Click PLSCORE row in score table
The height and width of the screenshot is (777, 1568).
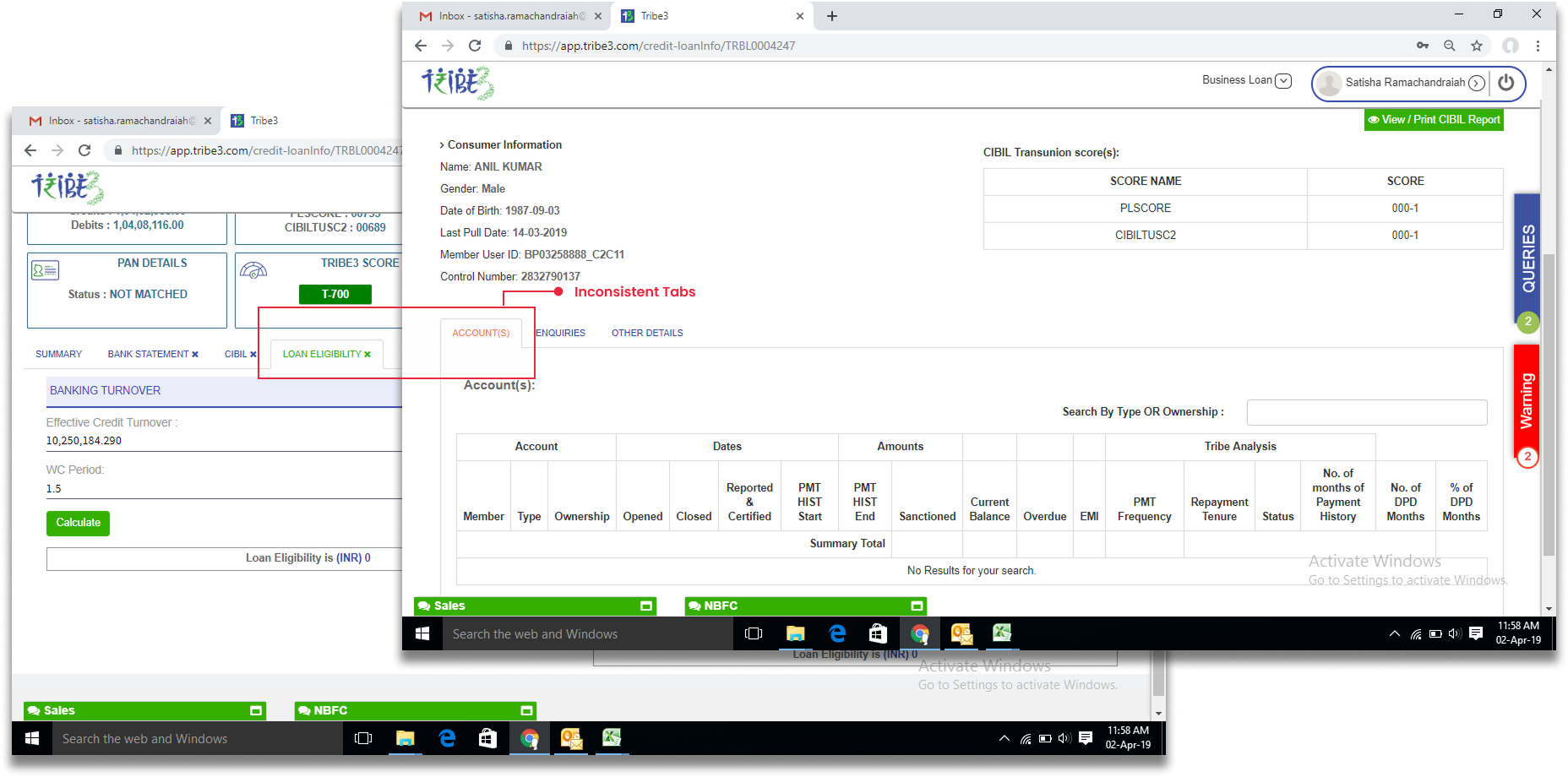(1243, 209)
